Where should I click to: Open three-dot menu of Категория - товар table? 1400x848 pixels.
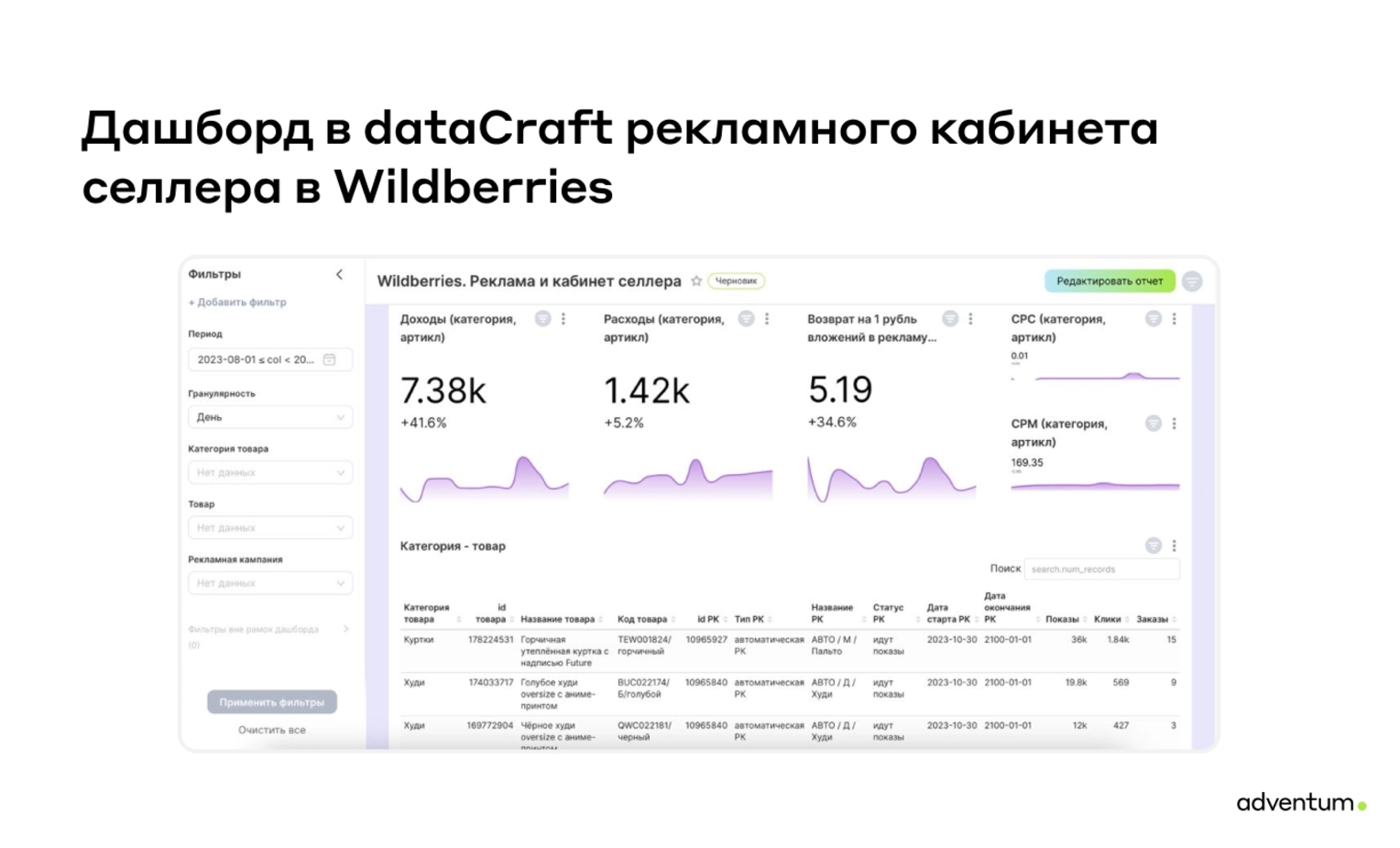coord(1174,545)
